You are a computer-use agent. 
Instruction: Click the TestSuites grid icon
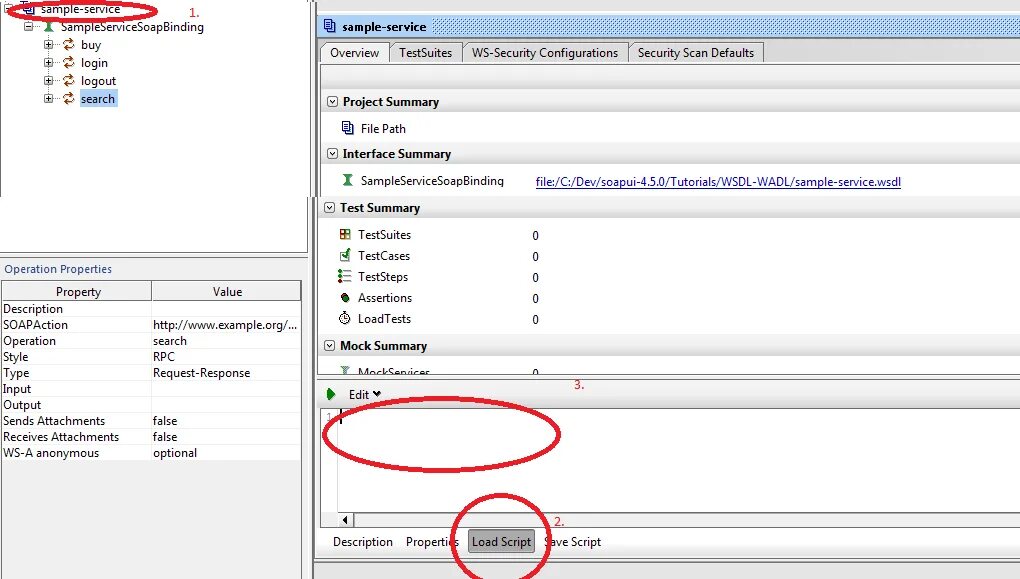pyautogui.click(x=345, y=234)
